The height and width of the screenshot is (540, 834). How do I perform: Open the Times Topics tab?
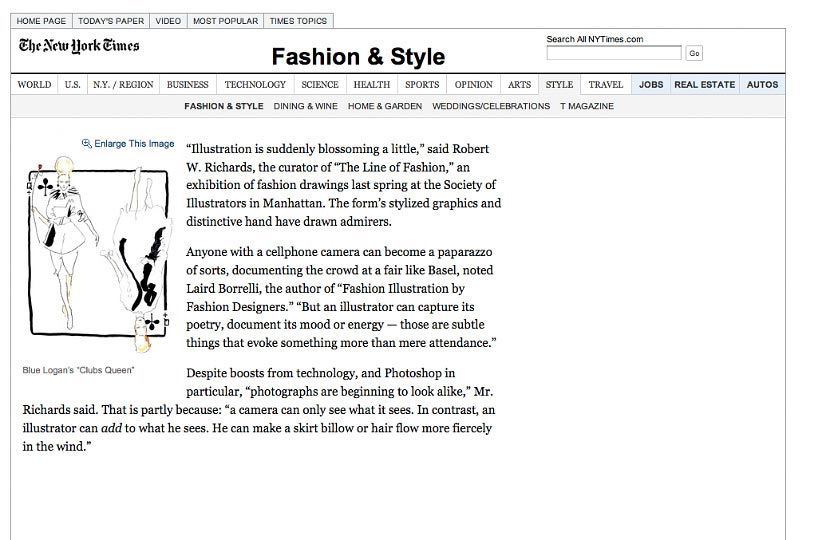click(x=298, y=21)
